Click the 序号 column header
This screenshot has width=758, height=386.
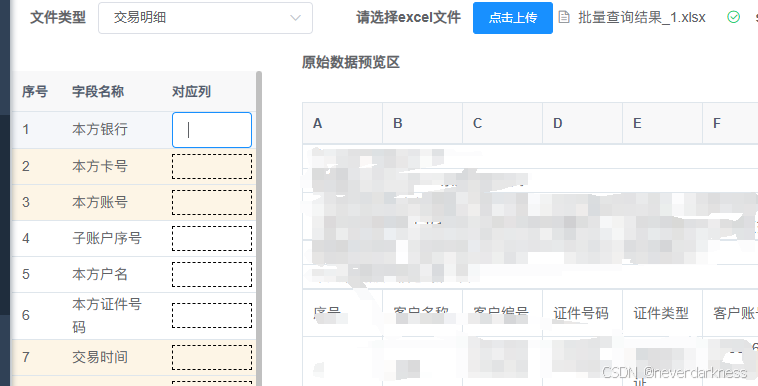[x=35, y=91]
